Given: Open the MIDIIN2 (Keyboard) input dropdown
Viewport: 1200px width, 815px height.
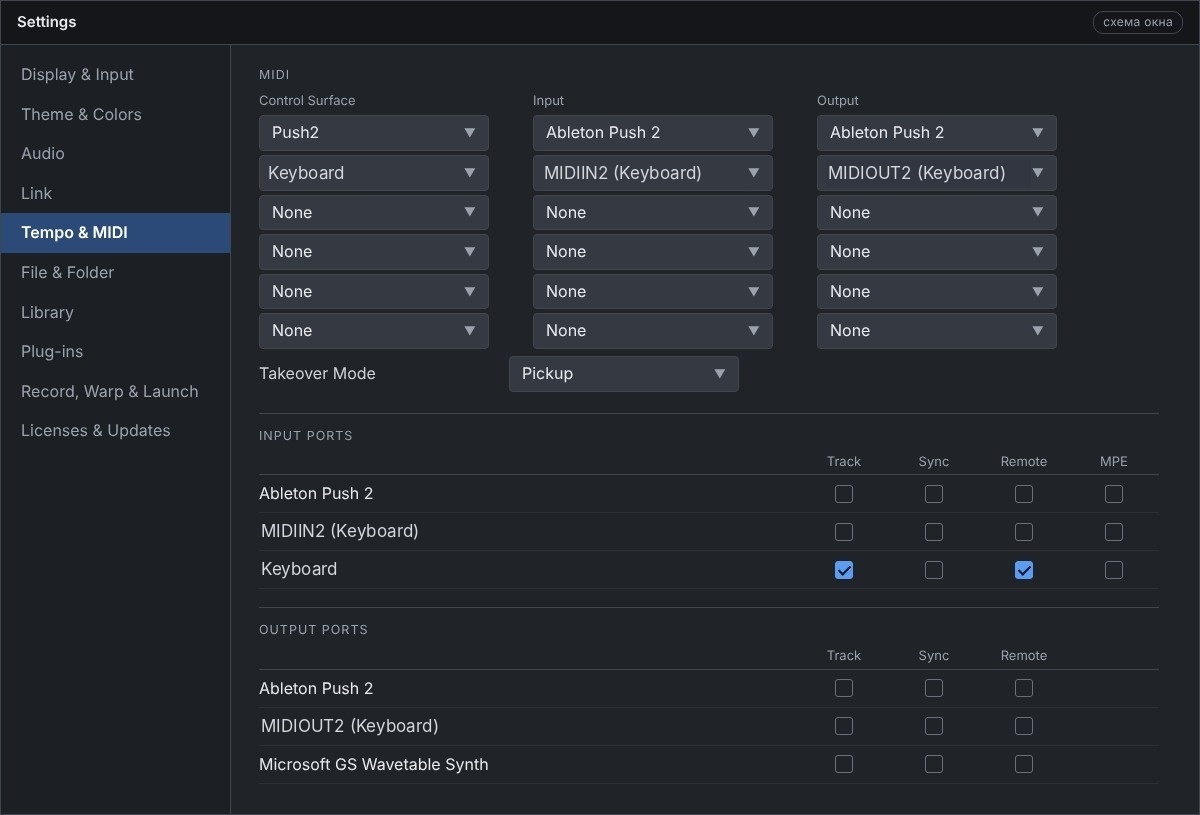Looking at the screenshot, I should tap(652, 173).
